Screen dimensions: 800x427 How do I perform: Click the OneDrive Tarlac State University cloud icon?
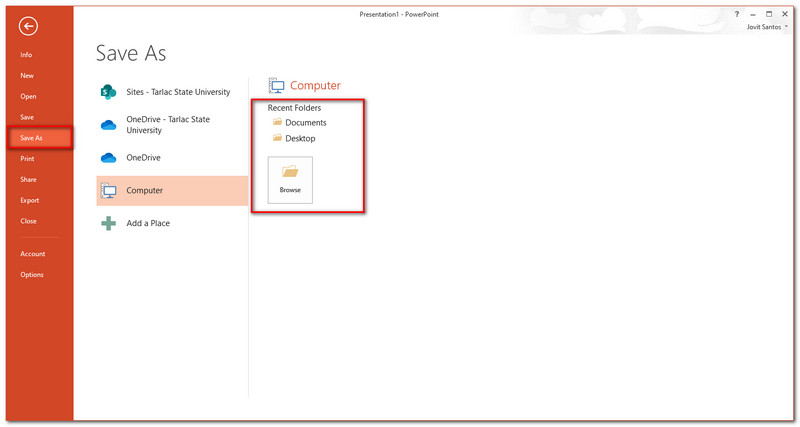click(x=108, y=125)
